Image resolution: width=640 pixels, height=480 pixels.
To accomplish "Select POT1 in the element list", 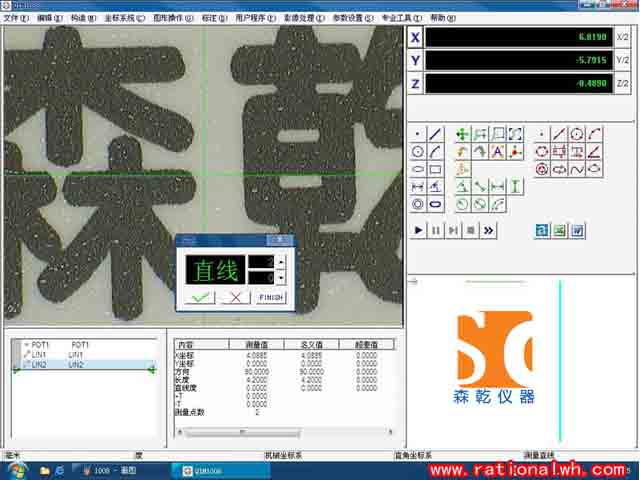I will [x=83, y=345].
